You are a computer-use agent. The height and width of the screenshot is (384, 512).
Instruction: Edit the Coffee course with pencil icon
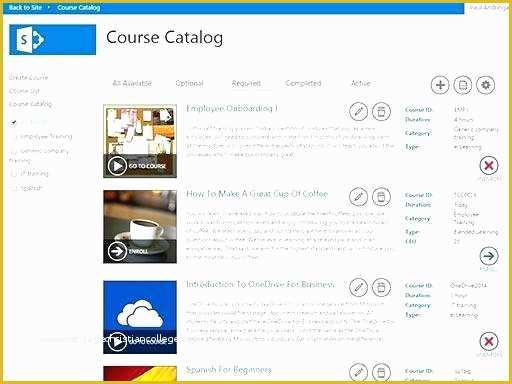click(x=358, y=197)
